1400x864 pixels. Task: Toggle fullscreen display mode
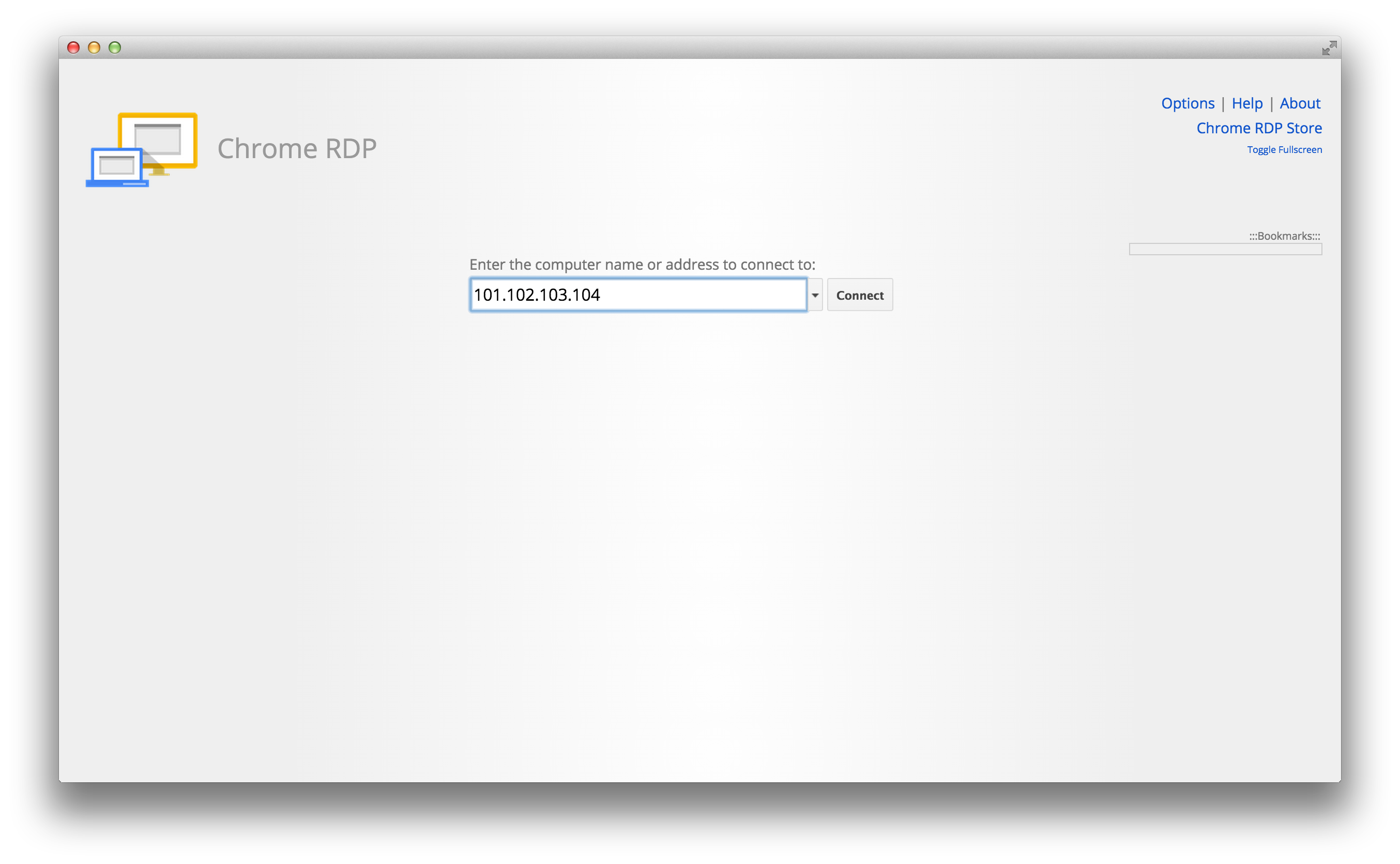(1285, 150)
